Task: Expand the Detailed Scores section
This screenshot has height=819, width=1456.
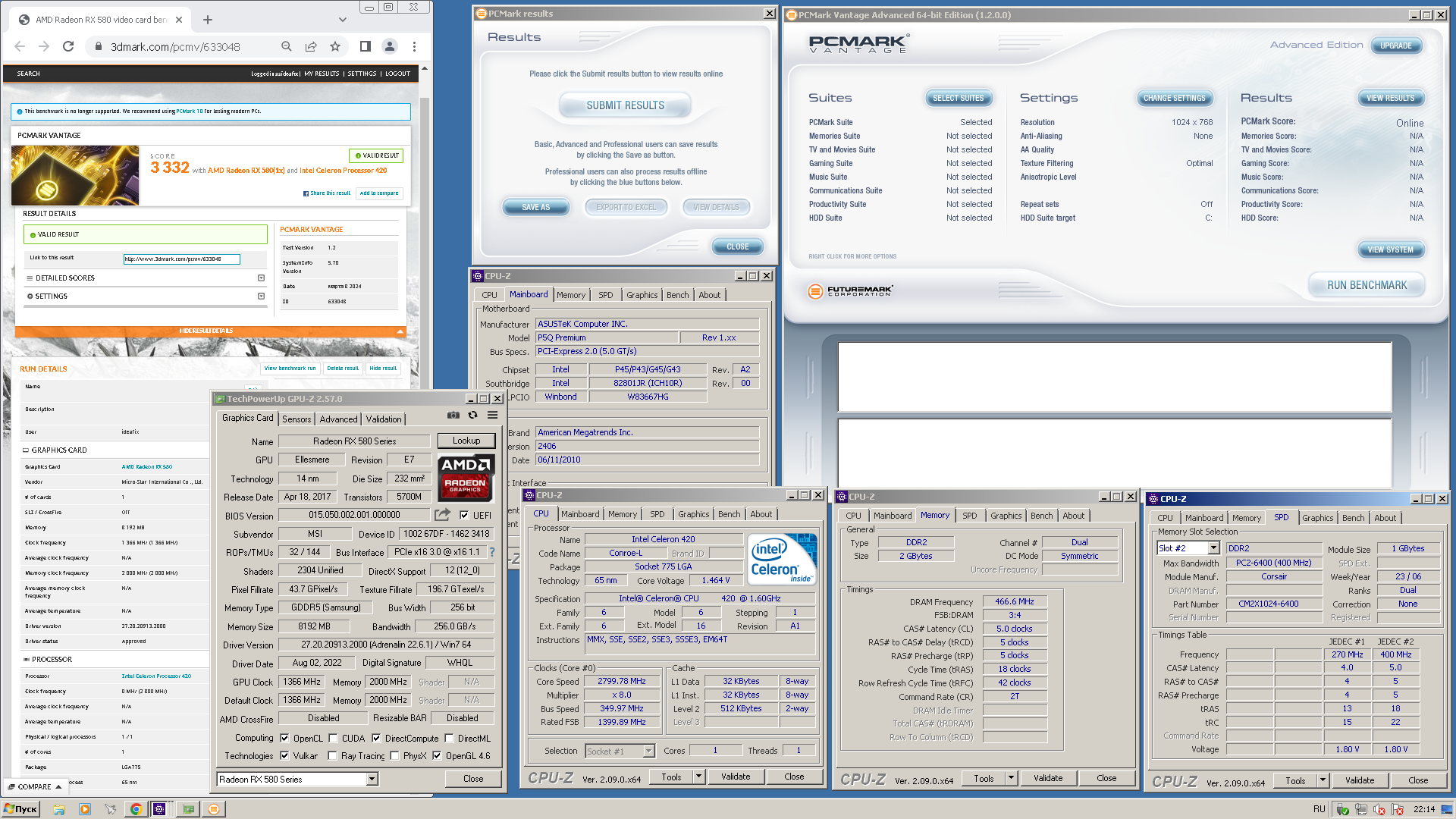Action: coord(261,278)
